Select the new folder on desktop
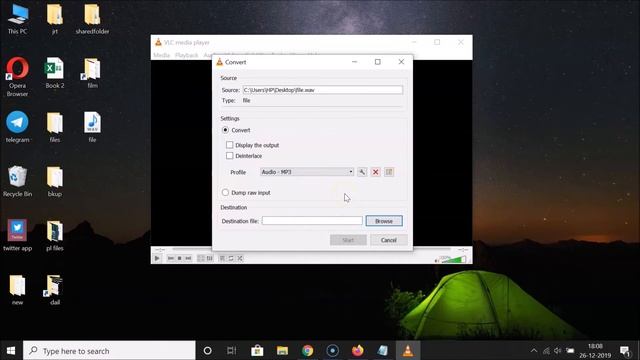The height and width of the screenshot is (360, 640). point(18,290)
